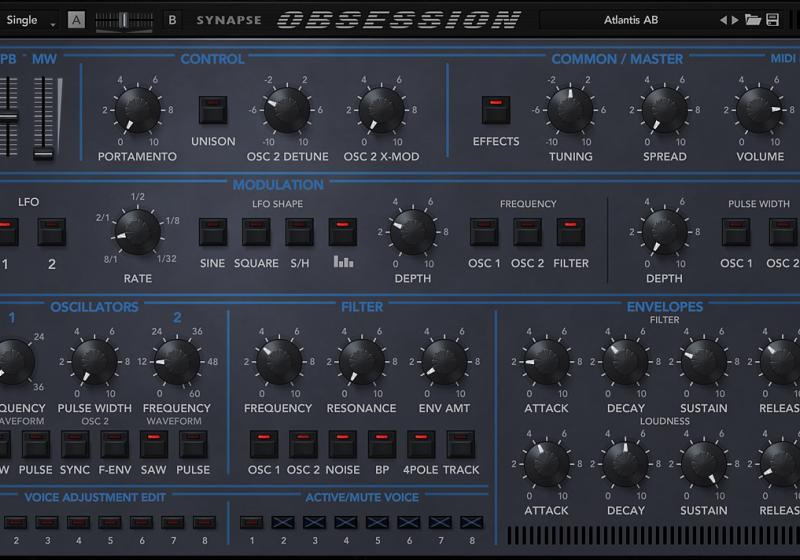Open the preset browser folder icon

coord(753,20)
